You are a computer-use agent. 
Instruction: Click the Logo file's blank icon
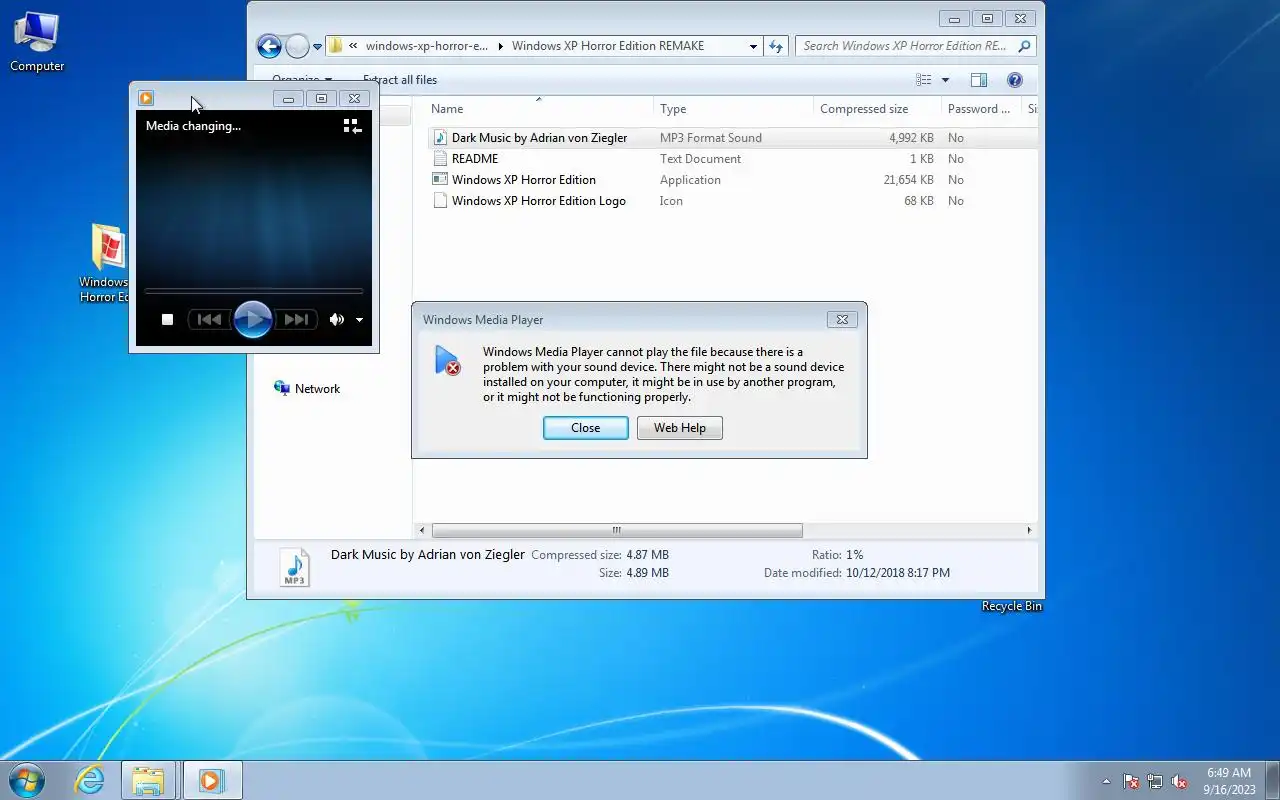pos(440,200)
